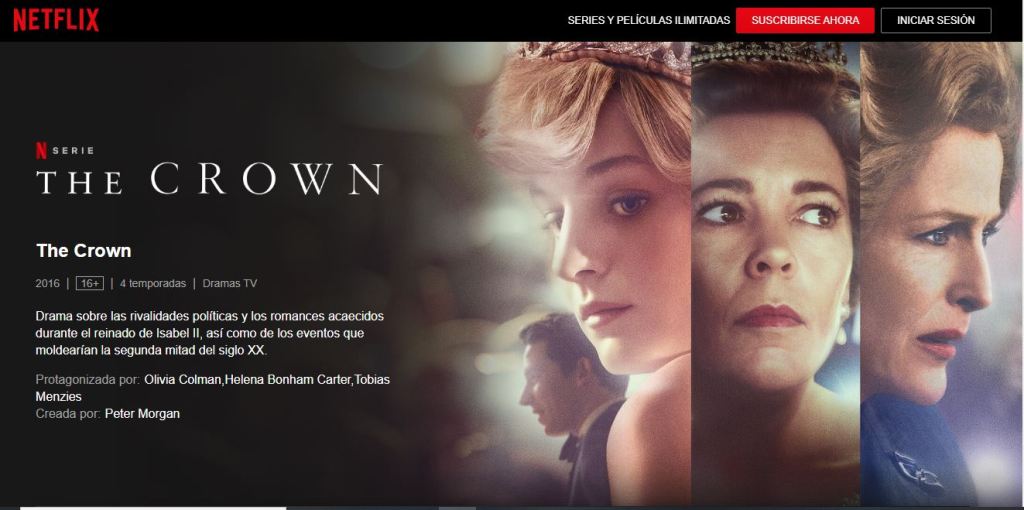Open the Helena Bonham Carter cast link
Image resolution: width=1024 pixels, height=510 pixels.
coord(287,379)
